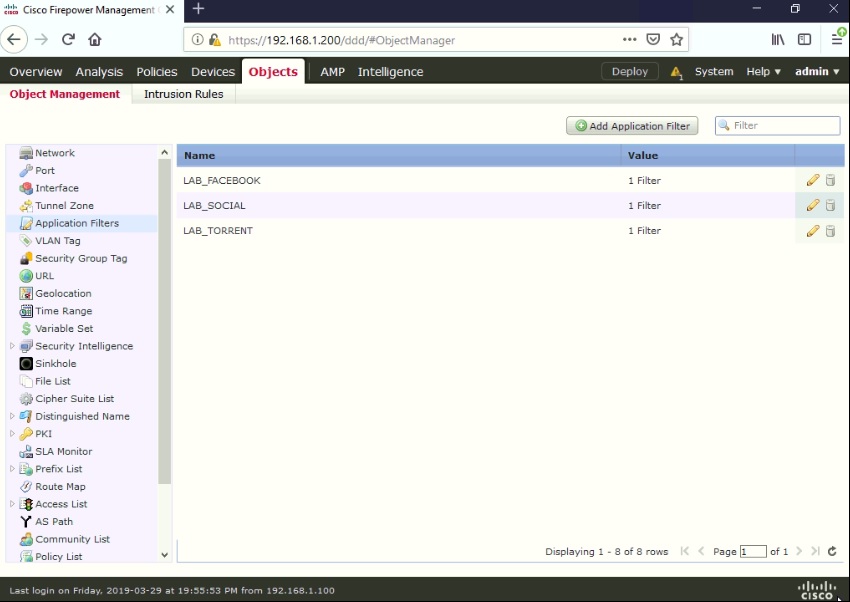Go back in browser history
Viewport: 850px width, 602px height.
click(14, 40)
